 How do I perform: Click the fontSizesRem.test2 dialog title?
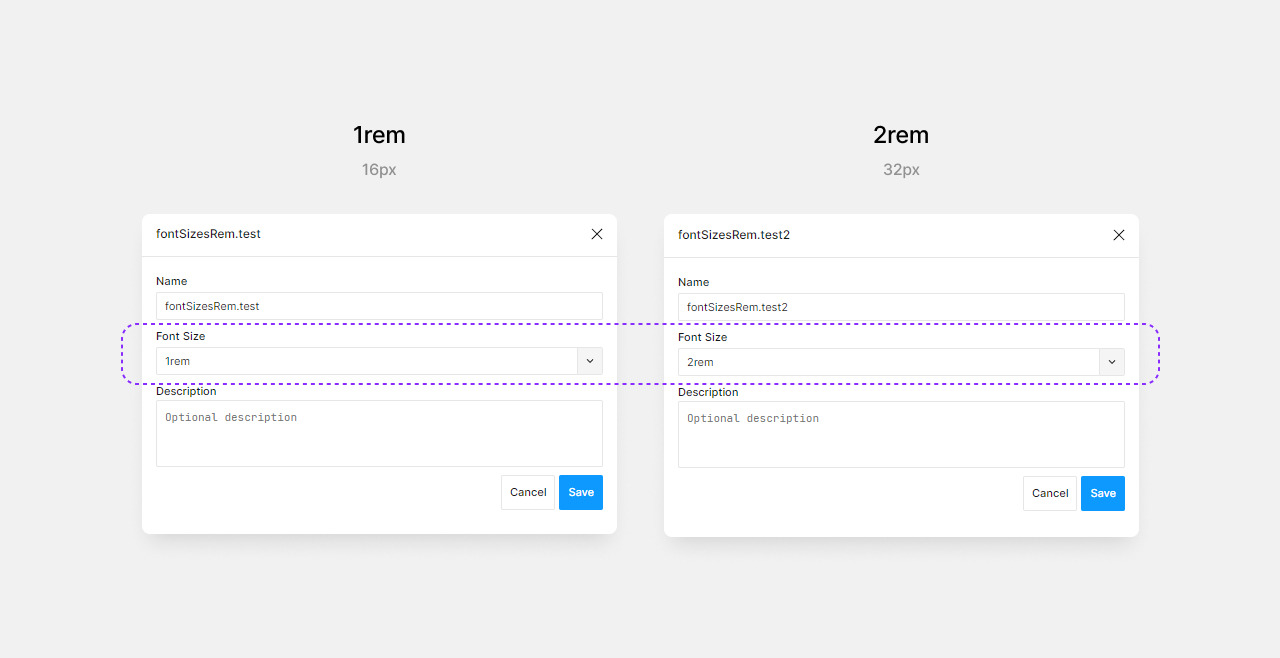coord(734,235)
